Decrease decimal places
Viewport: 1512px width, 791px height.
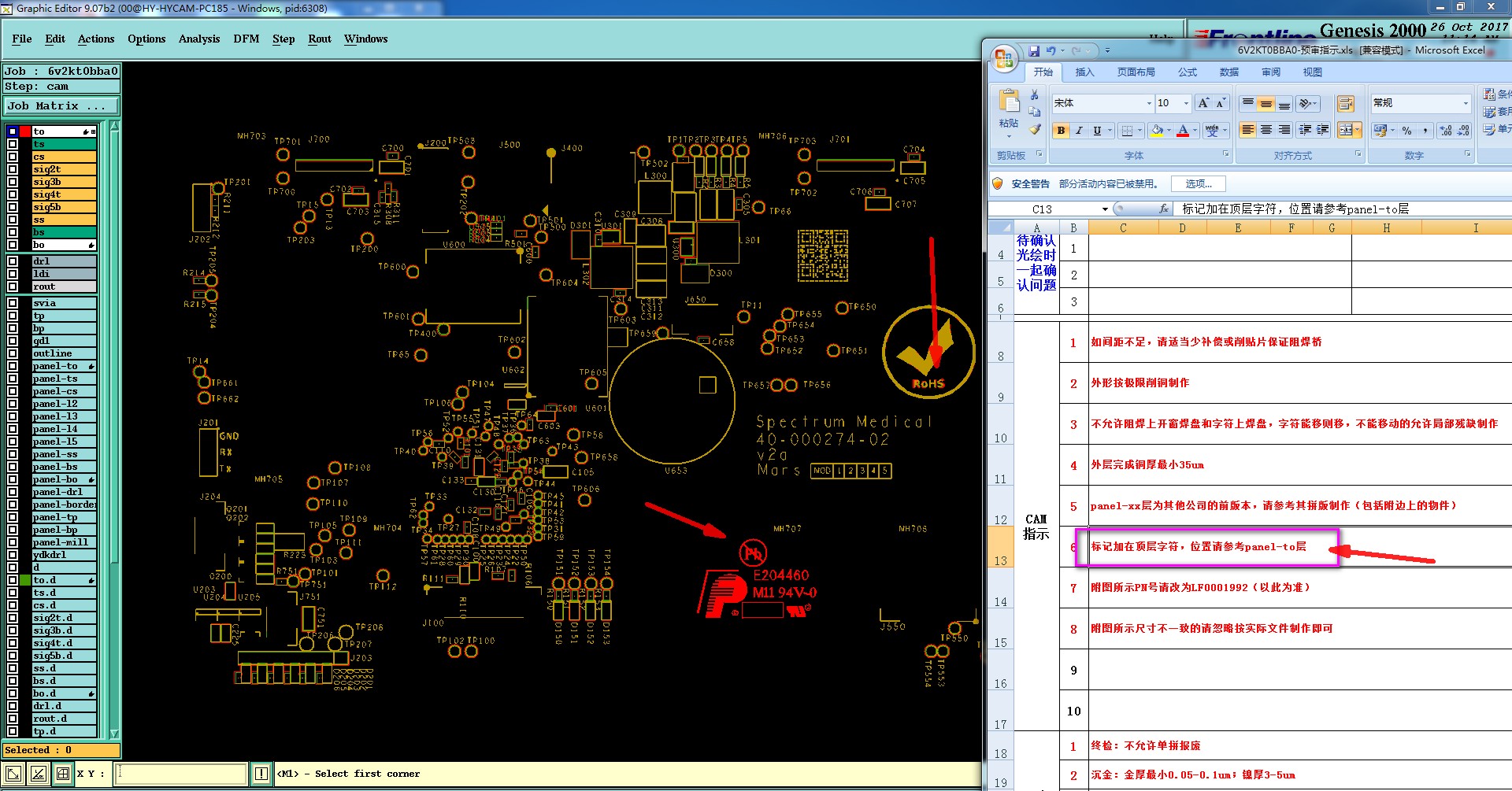coord(1463,131)
